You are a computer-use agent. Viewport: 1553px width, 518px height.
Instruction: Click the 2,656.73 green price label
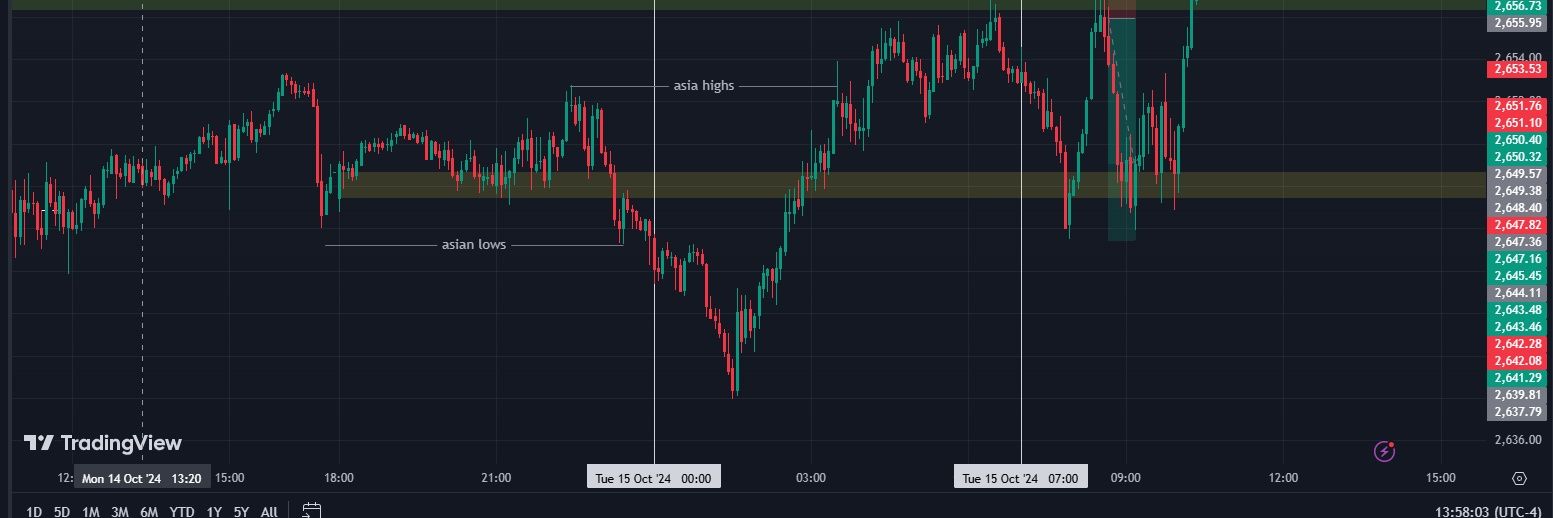(x=1518, y=6)
